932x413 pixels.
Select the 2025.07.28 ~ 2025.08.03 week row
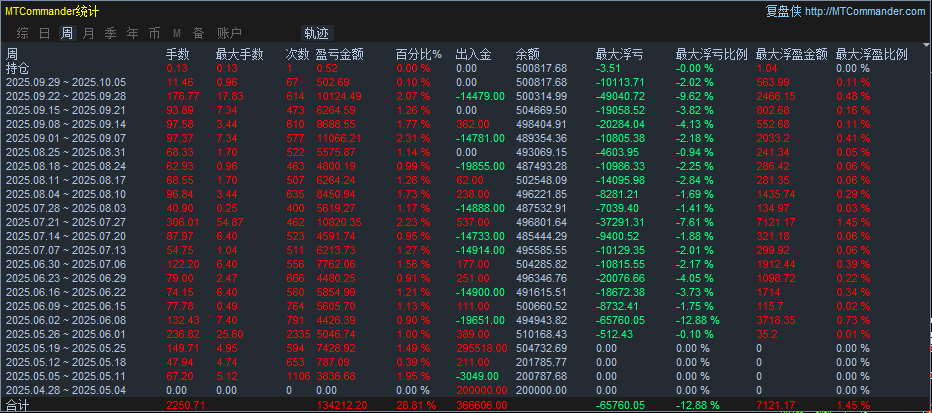tap(466, 208)
